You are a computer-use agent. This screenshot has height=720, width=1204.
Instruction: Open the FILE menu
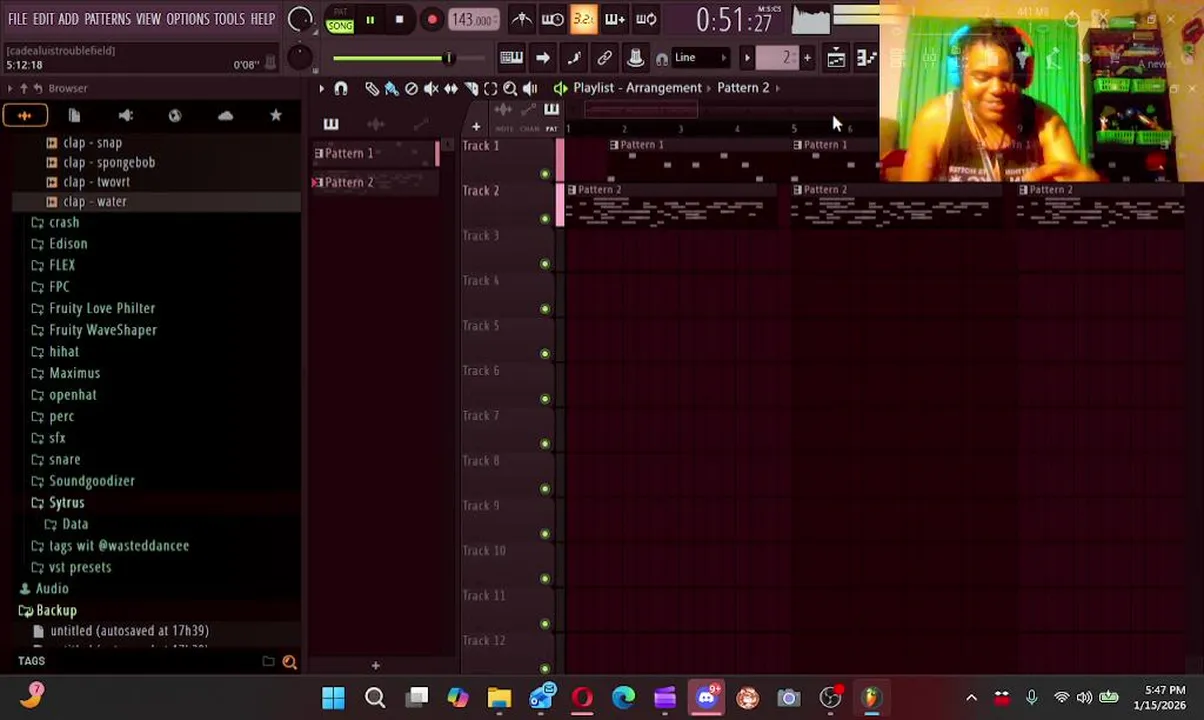pyautogui.click(x=18, y=19)
